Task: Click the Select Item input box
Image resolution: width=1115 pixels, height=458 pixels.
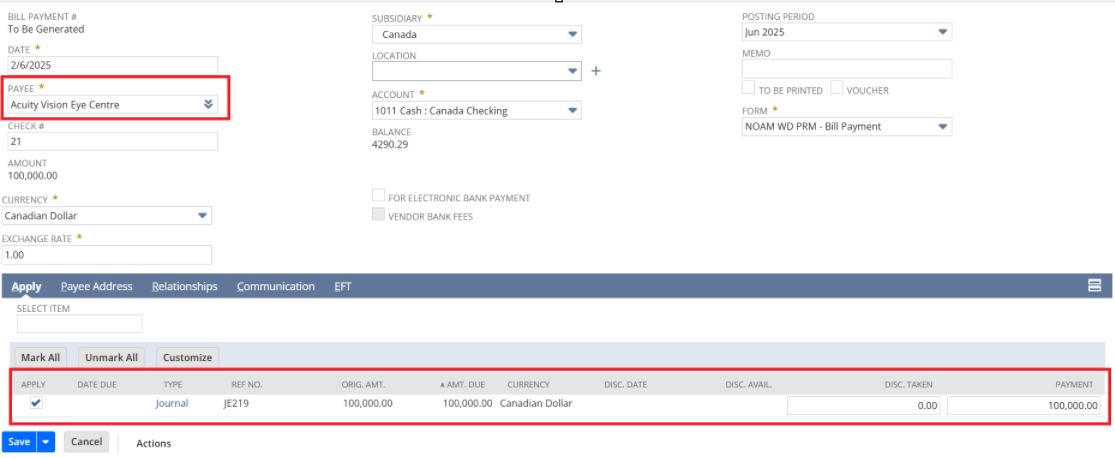Action: tap(80, 324)
